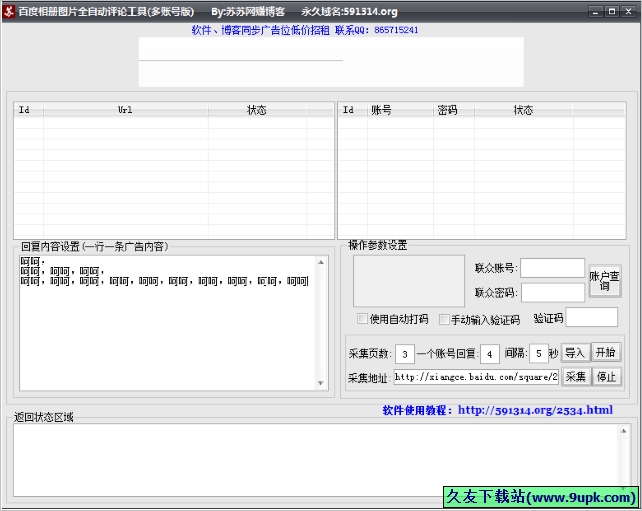Click the 采集 button
Image resolution: width=642 pixels, height=511 pixels.
coord(576,377)
